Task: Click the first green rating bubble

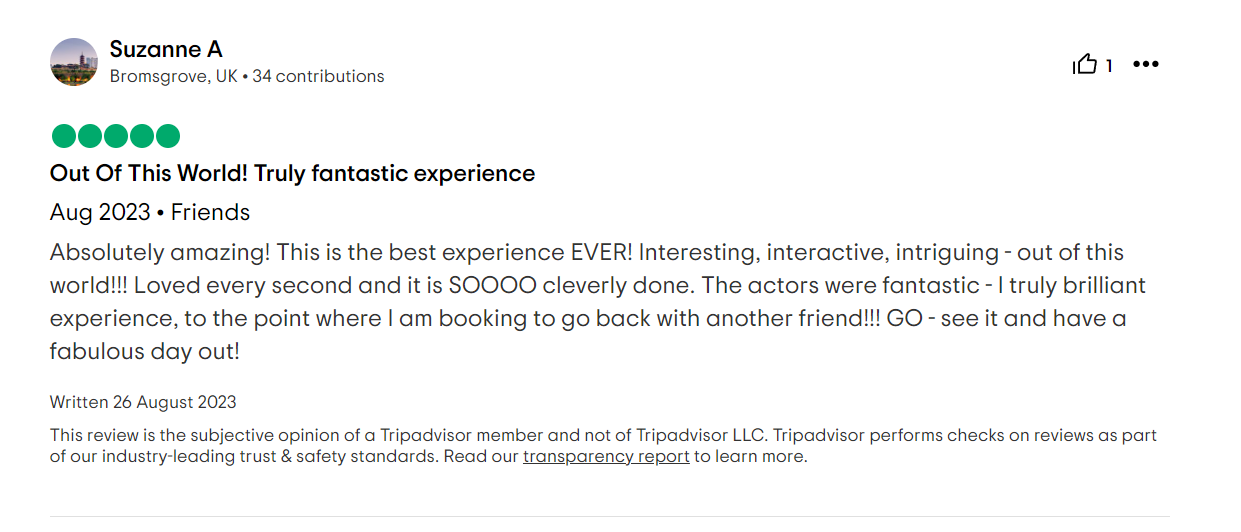Action: click(x=64, y=136)
